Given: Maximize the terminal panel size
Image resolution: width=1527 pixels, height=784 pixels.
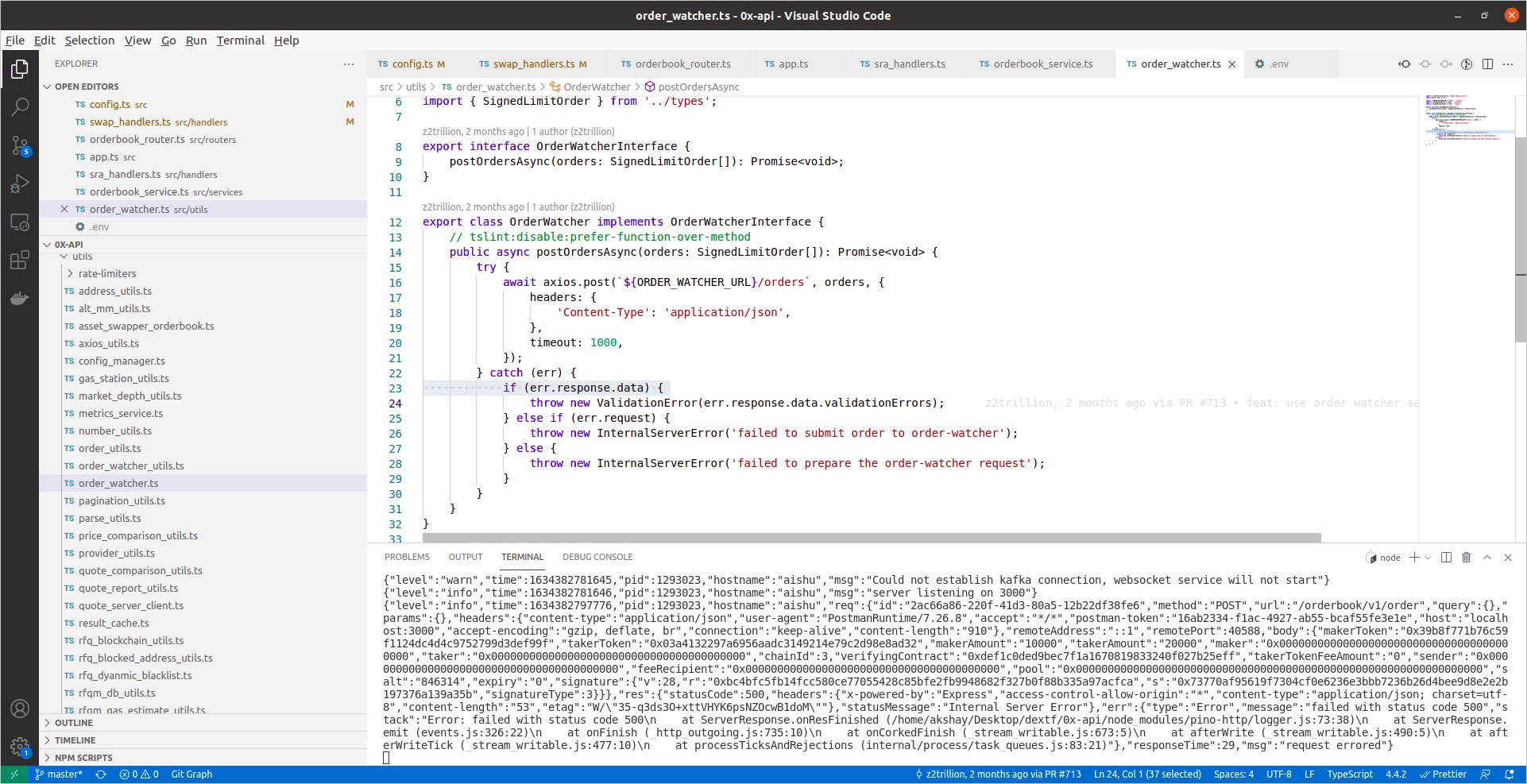Looking at the screenshot, I should [1487, 558].
